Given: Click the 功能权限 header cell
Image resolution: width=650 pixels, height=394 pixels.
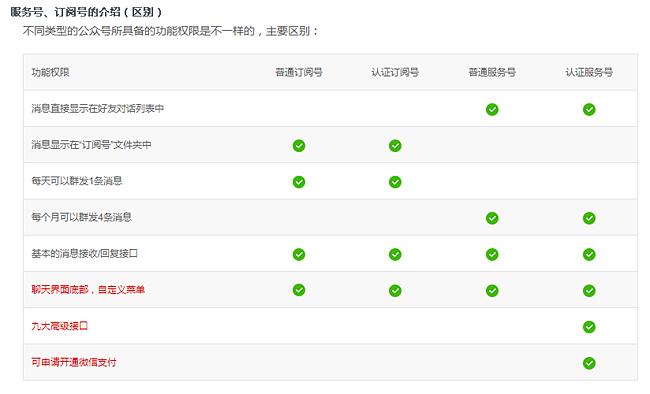Looking at the screenshot, I should [x=51, y=72].
